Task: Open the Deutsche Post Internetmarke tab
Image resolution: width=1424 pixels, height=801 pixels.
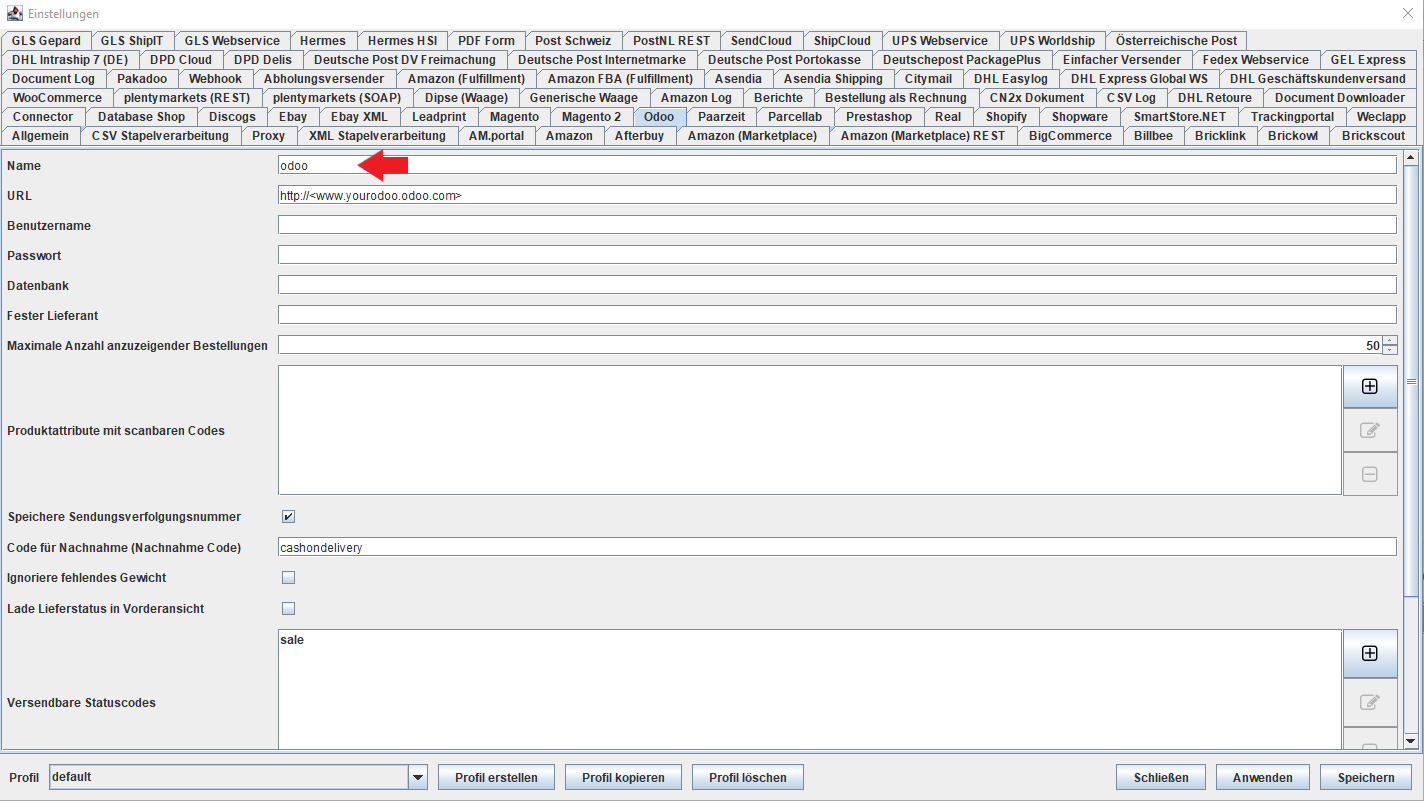Action: [602, 60]
